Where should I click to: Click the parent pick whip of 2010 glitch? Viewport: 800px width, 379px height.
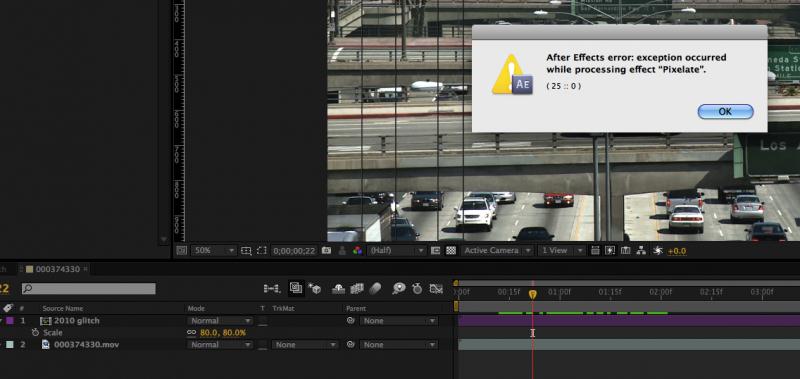tap(351, 321)
